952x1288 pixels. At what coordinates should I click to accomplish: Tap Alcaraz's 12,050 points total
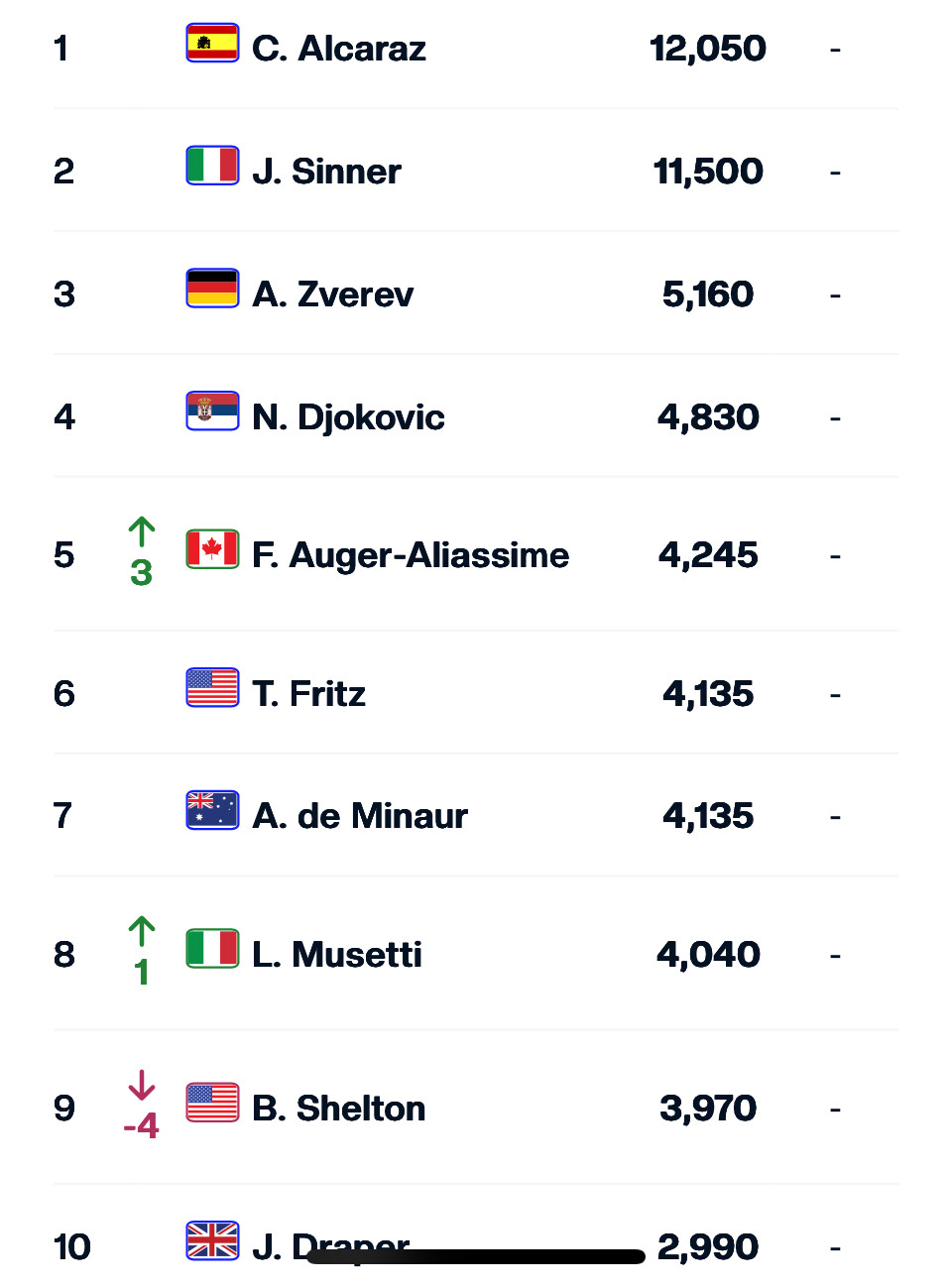tap(707, 49)
